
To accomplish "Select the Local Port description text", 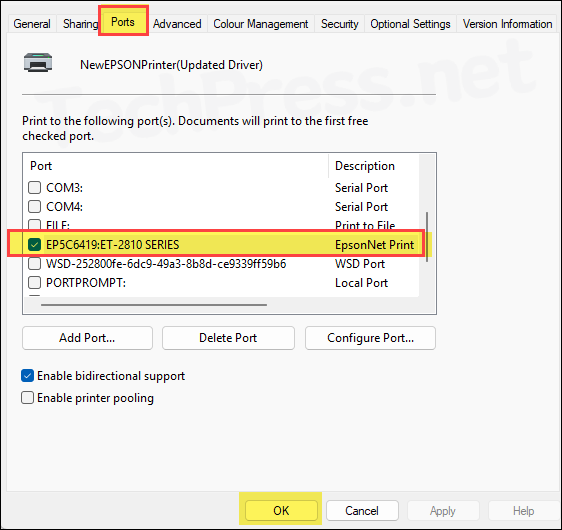I will click(x=361, y=283).
